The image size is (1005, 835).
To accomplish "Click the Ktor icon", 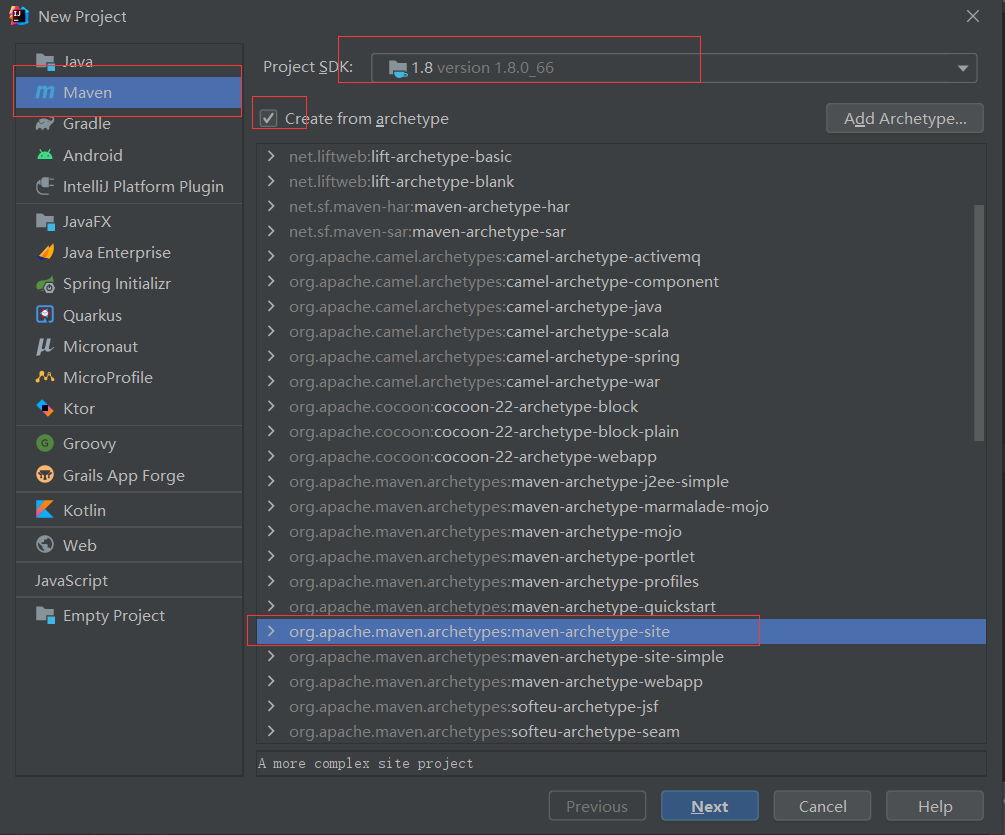I will (x=45, y=408).
